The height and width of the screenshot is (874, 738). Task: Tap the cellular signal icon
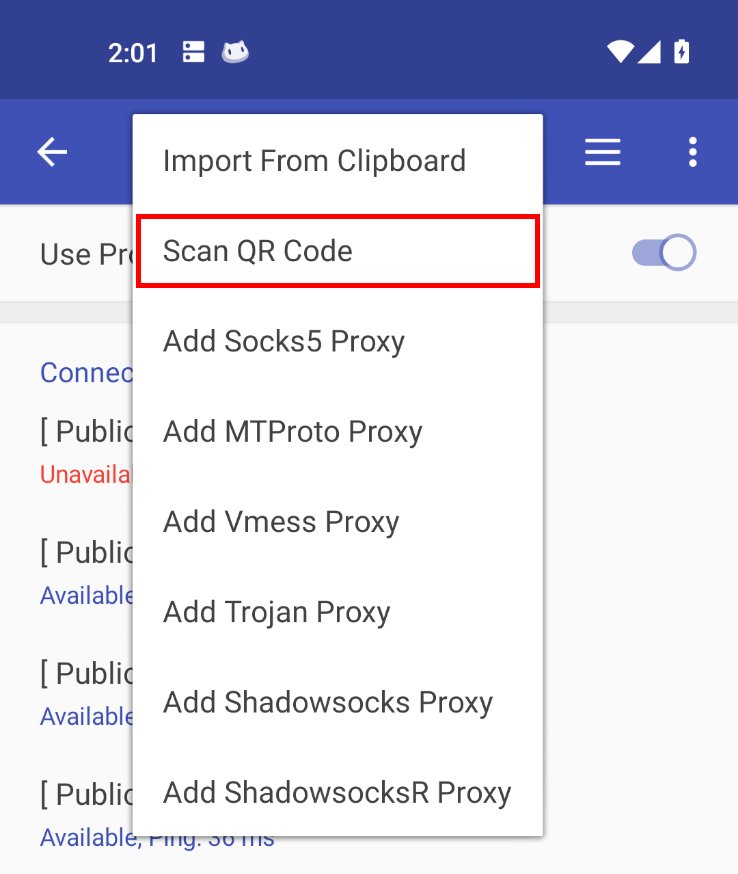click(649, 52)
